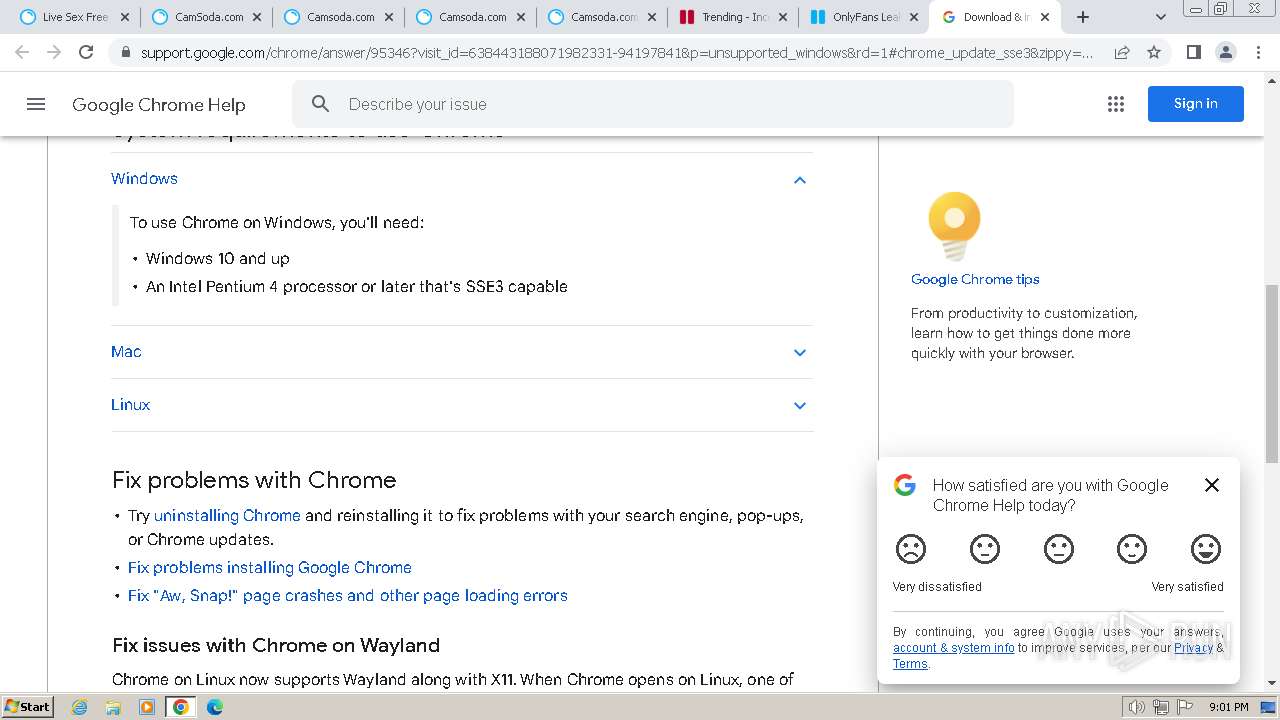Dismiss the satisfaction survey popup
Image resolution: width=1280 pixels, height=720 pixels.
click(1212, 485)
